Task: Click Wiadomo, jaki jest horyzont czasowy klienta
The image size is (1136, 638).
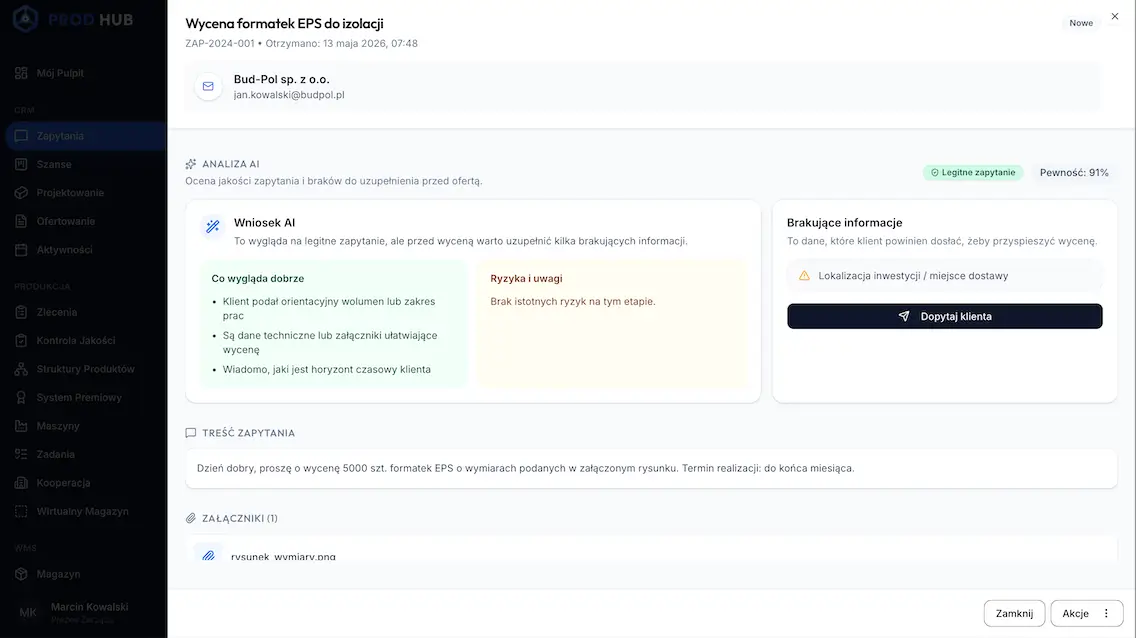Action: 327,369
